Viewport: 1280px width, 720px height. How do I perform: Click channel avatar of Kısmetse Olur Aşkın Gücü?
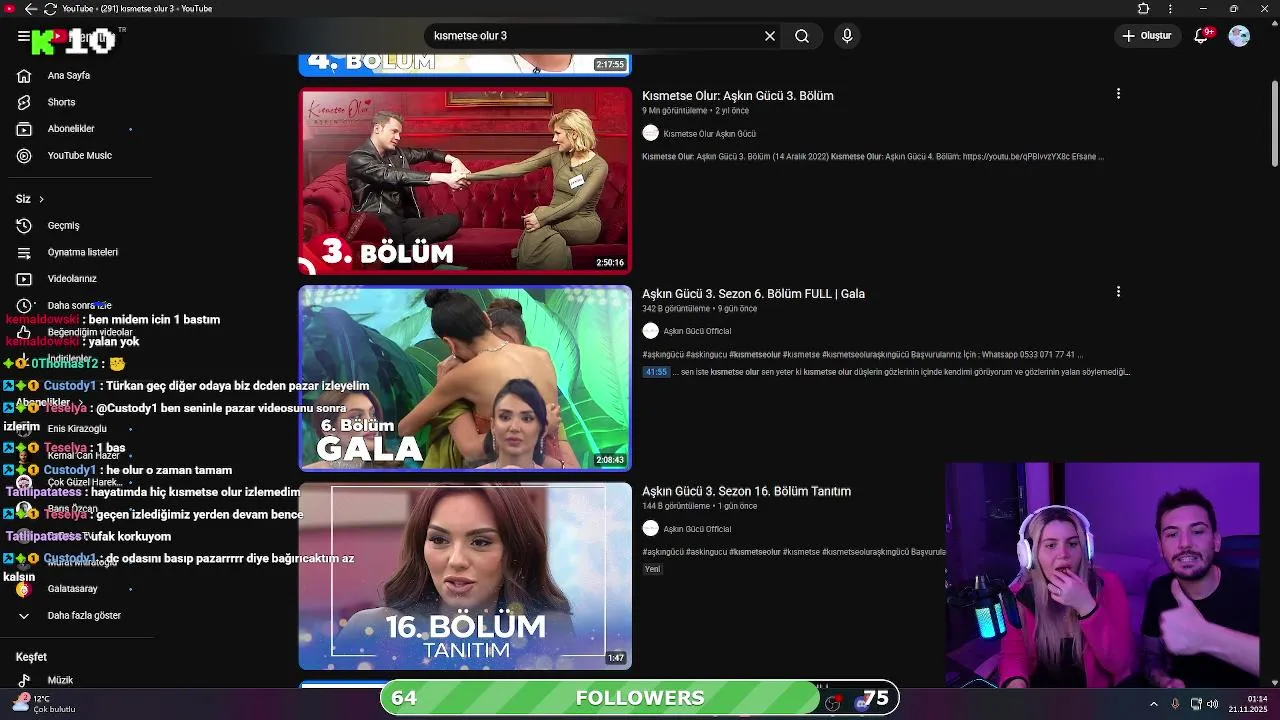tap(651, 133)
